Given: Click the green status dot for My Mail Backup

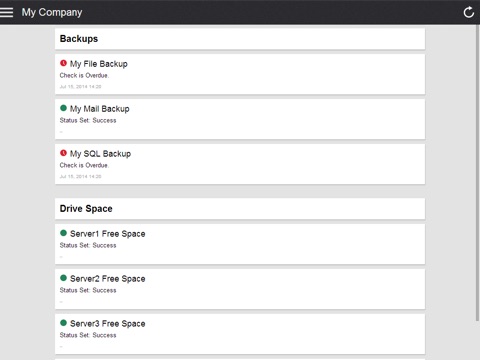Looking at the screenshot, I should 63,108.
